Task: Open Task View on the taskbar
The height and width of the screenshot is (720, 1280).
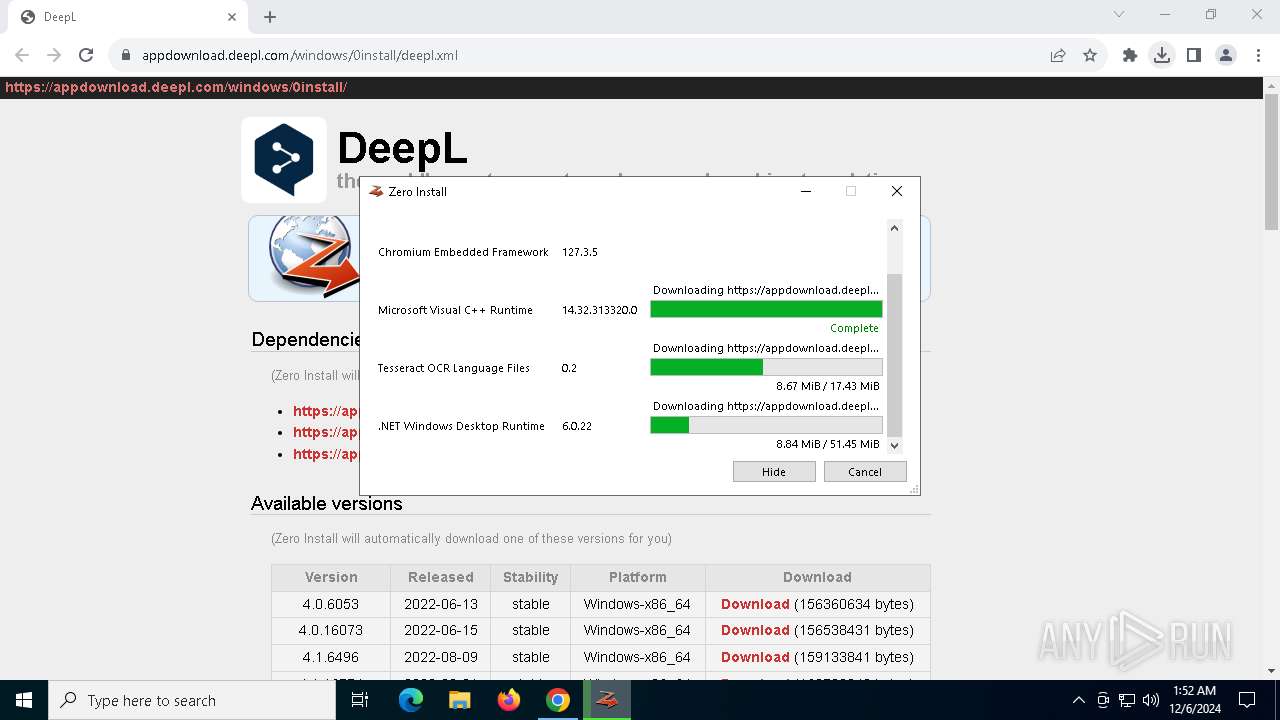Action: (x=360, y=700)
